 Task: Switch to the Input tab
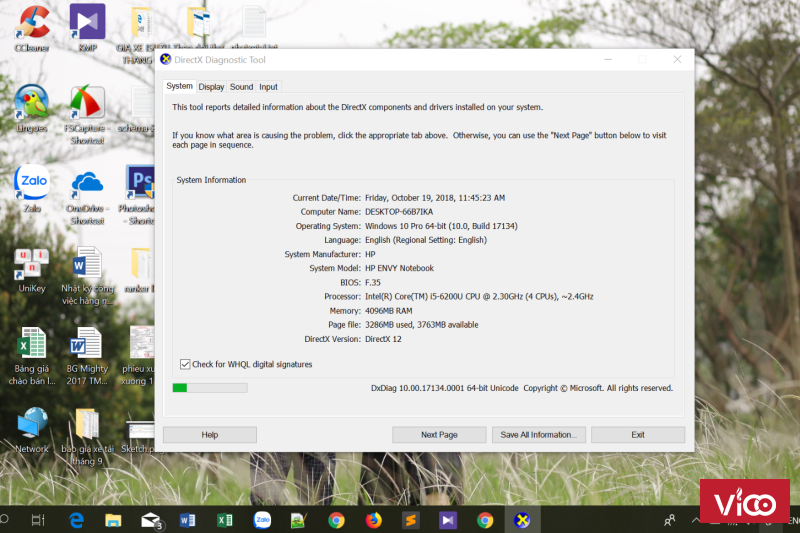[x=268, y=87]
